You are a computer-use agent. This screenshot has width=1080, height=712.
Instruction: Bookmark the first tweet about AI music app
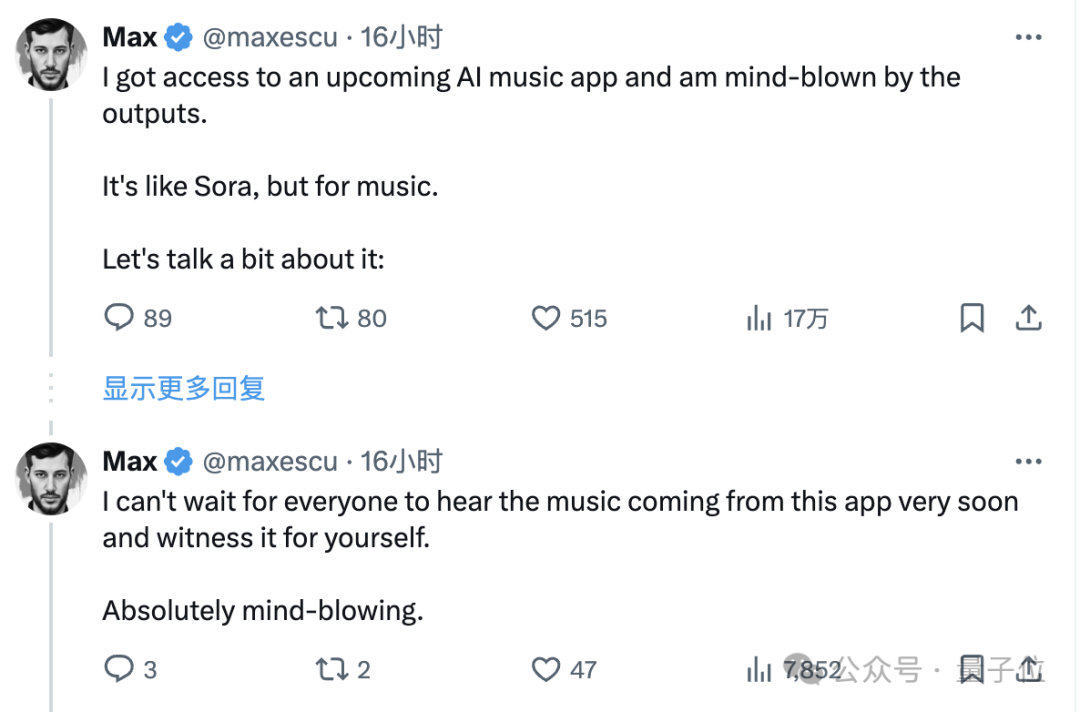point(972,318)
